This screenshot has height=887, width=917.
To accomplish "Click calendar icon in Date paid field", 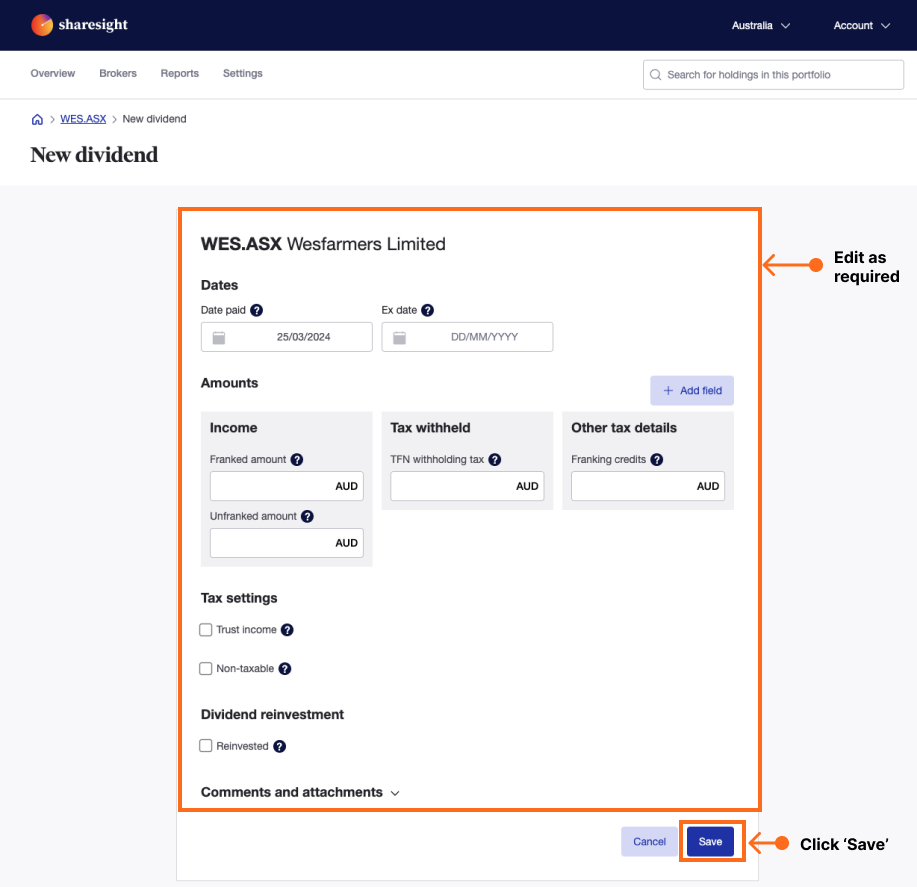I will coord(219,337).
